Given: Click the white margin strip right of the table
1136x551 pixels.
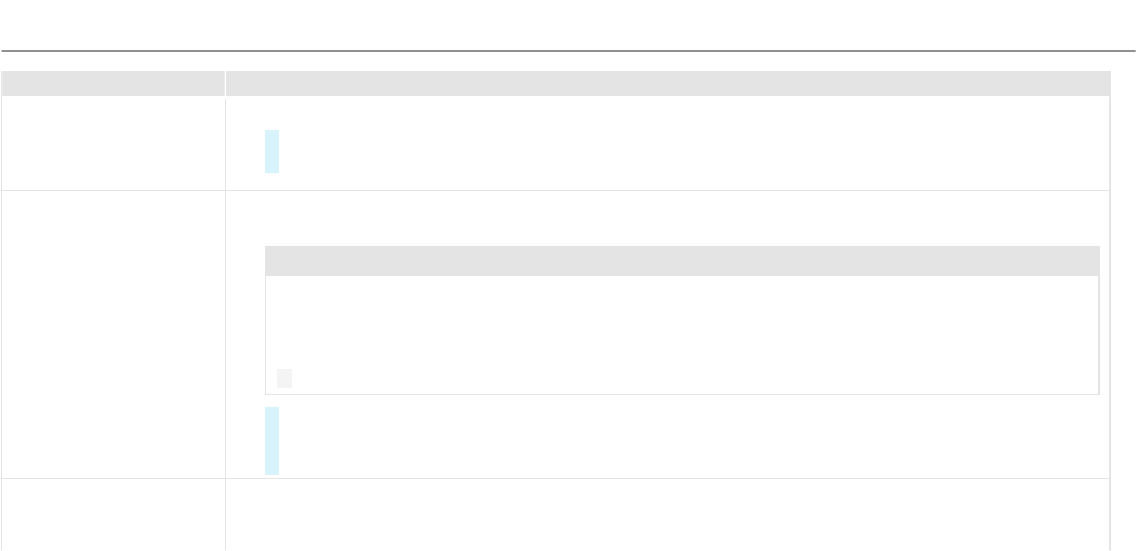Looking at the screenshot, I should coord(1123,300).
